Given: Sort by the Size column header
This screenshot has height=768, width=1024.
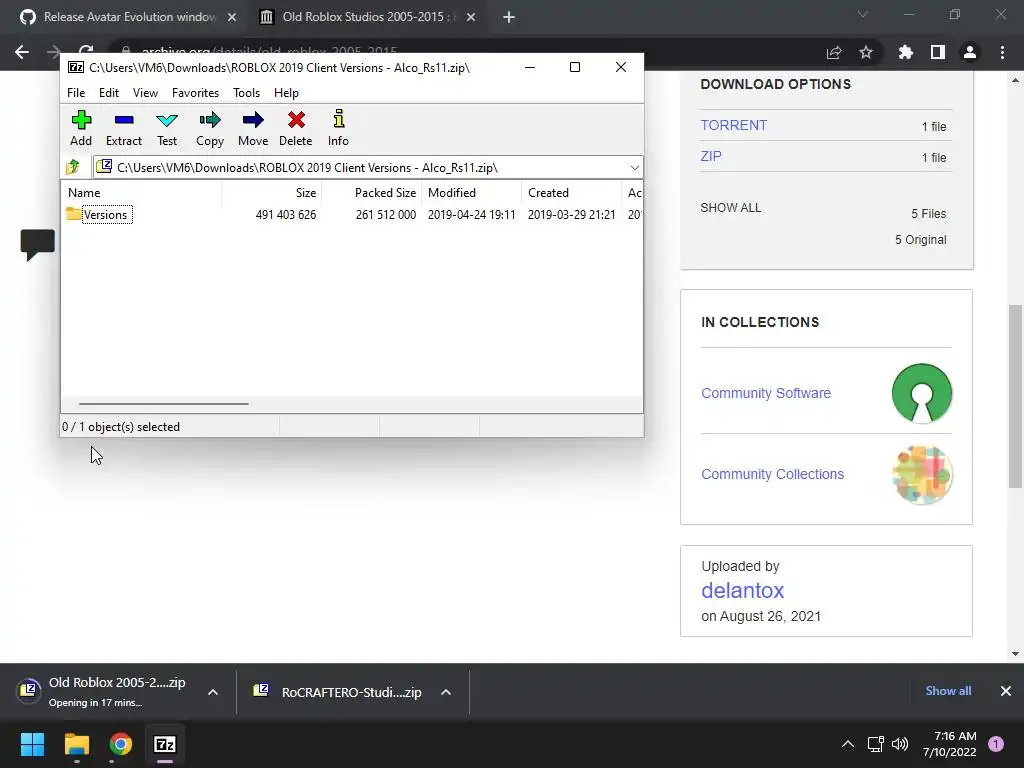Looking at the screenshot, I should point(272,193).
